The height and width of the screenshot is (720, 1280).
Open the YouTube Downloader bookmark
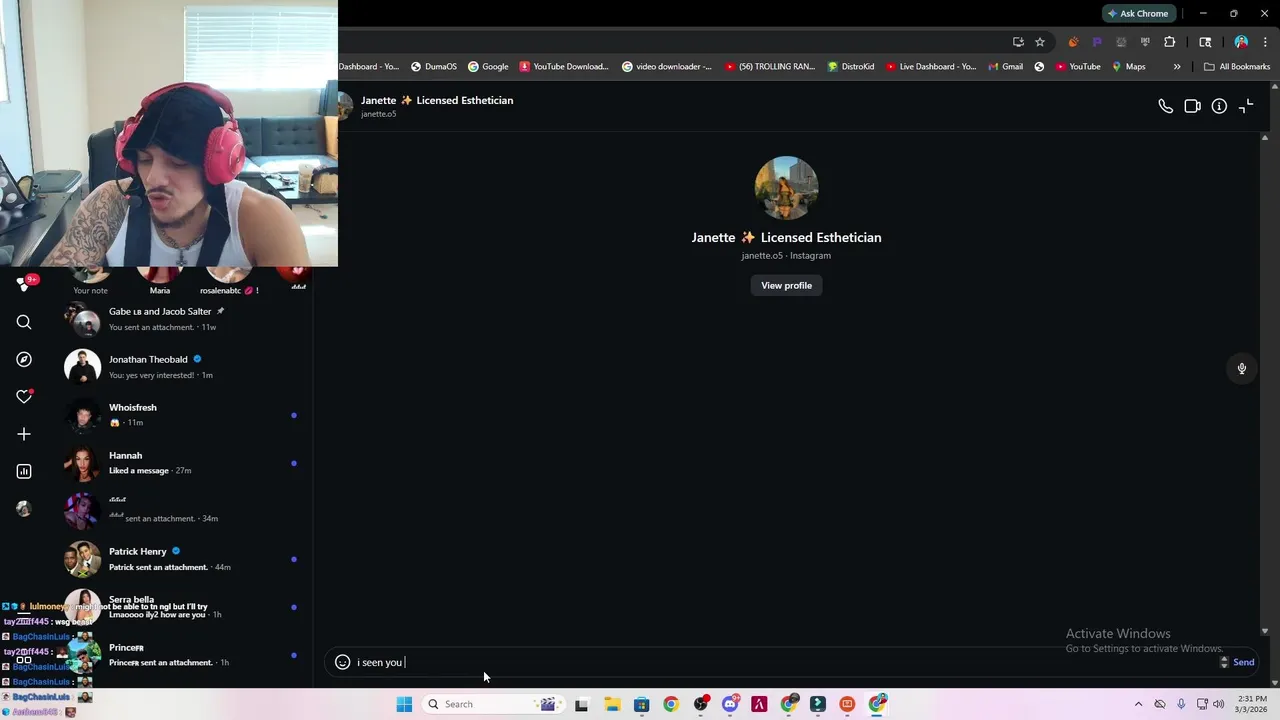click(x=564, y=67)
